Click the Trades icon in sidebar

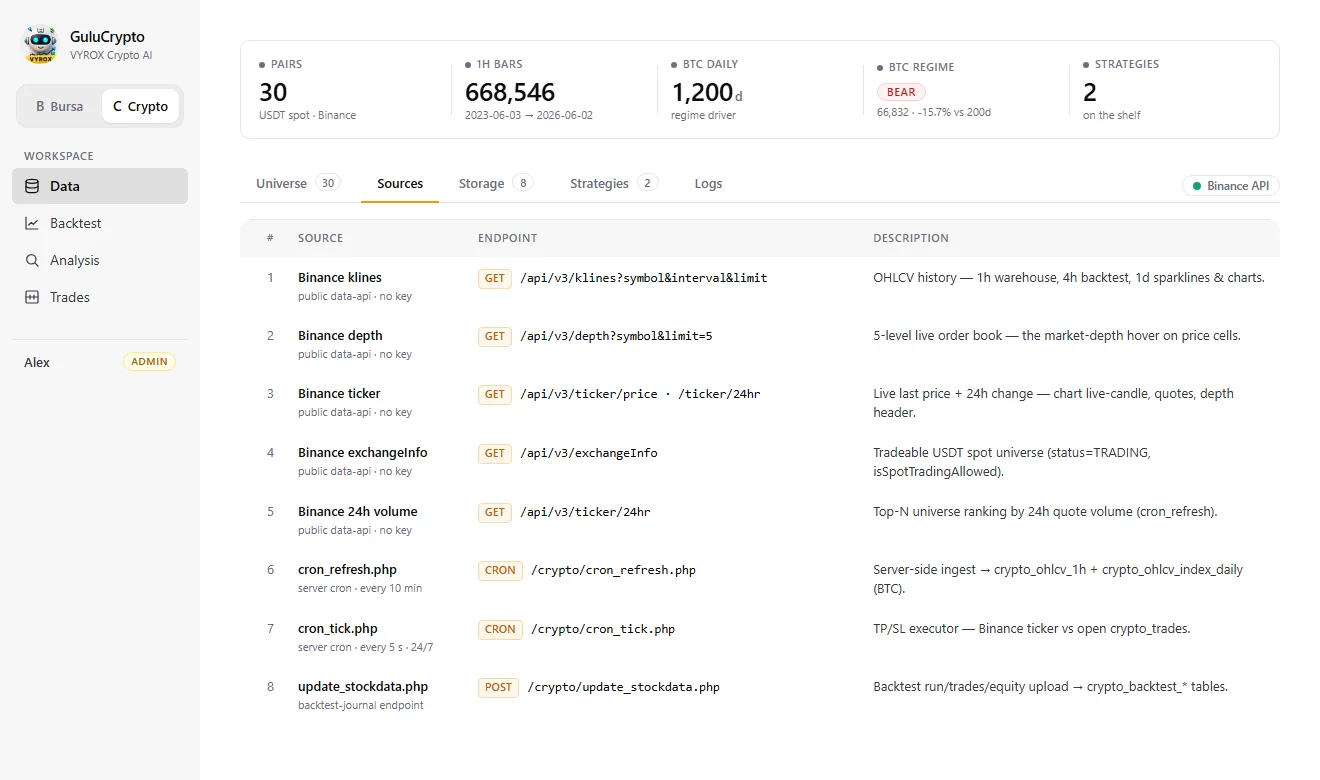coord(32,297)
